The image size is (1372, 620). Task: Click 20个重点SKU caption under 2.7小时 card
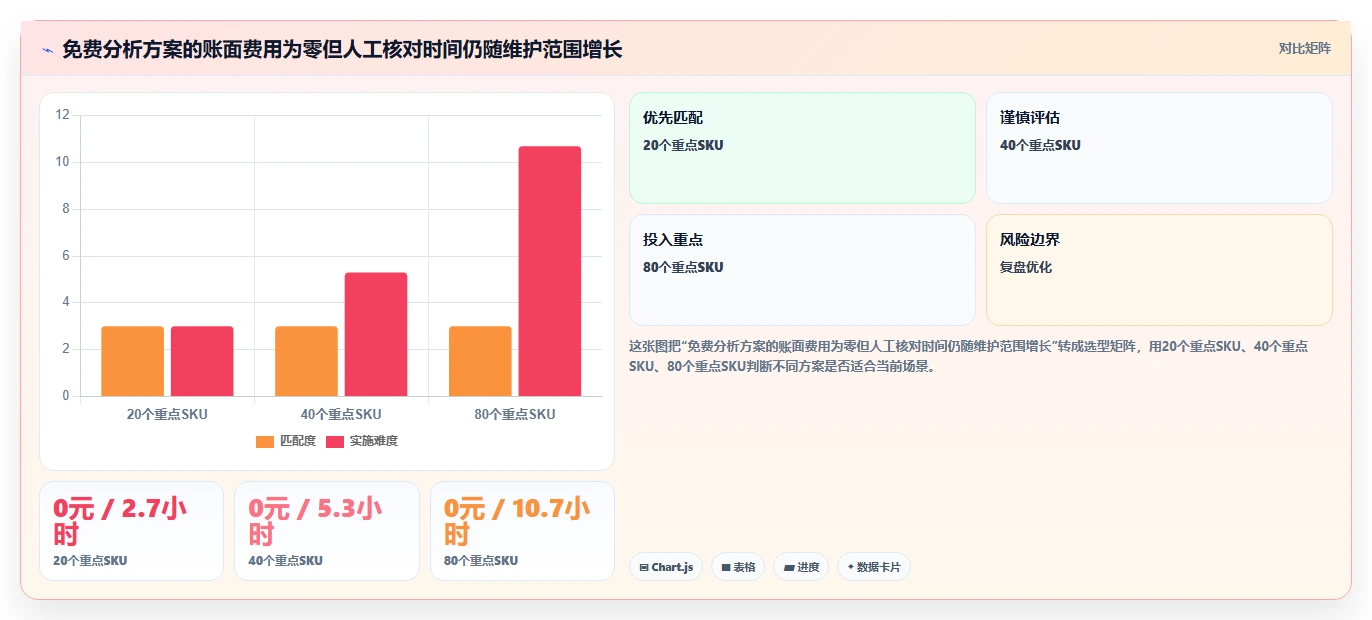pos(90,561)
